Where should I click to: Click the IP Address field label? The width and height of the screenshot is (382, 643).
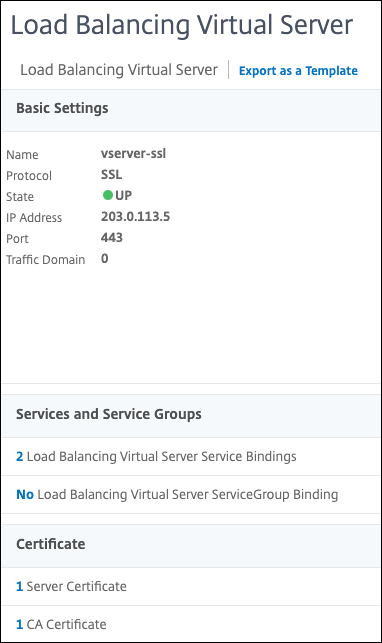[x=34, y=218]
